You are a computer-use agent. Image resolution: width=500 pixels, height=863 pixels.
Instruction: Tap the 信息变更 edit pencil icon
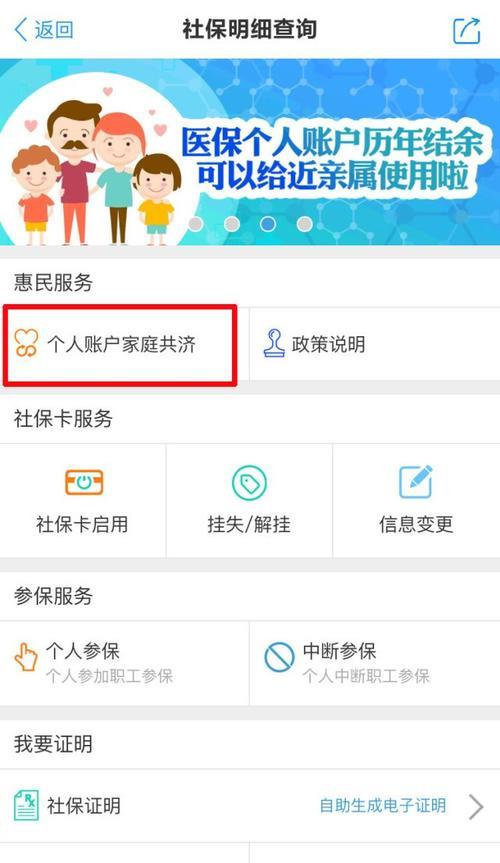[415, 482]
